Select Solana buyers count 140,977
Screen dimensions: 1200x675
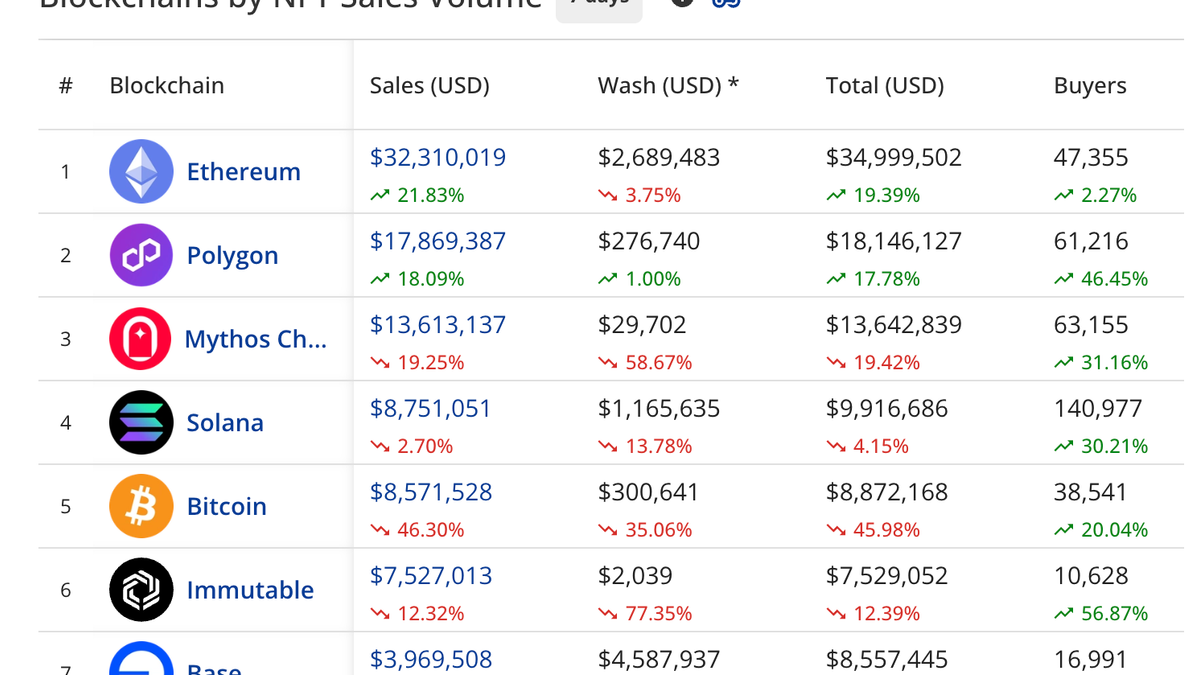click(1098, 408)
